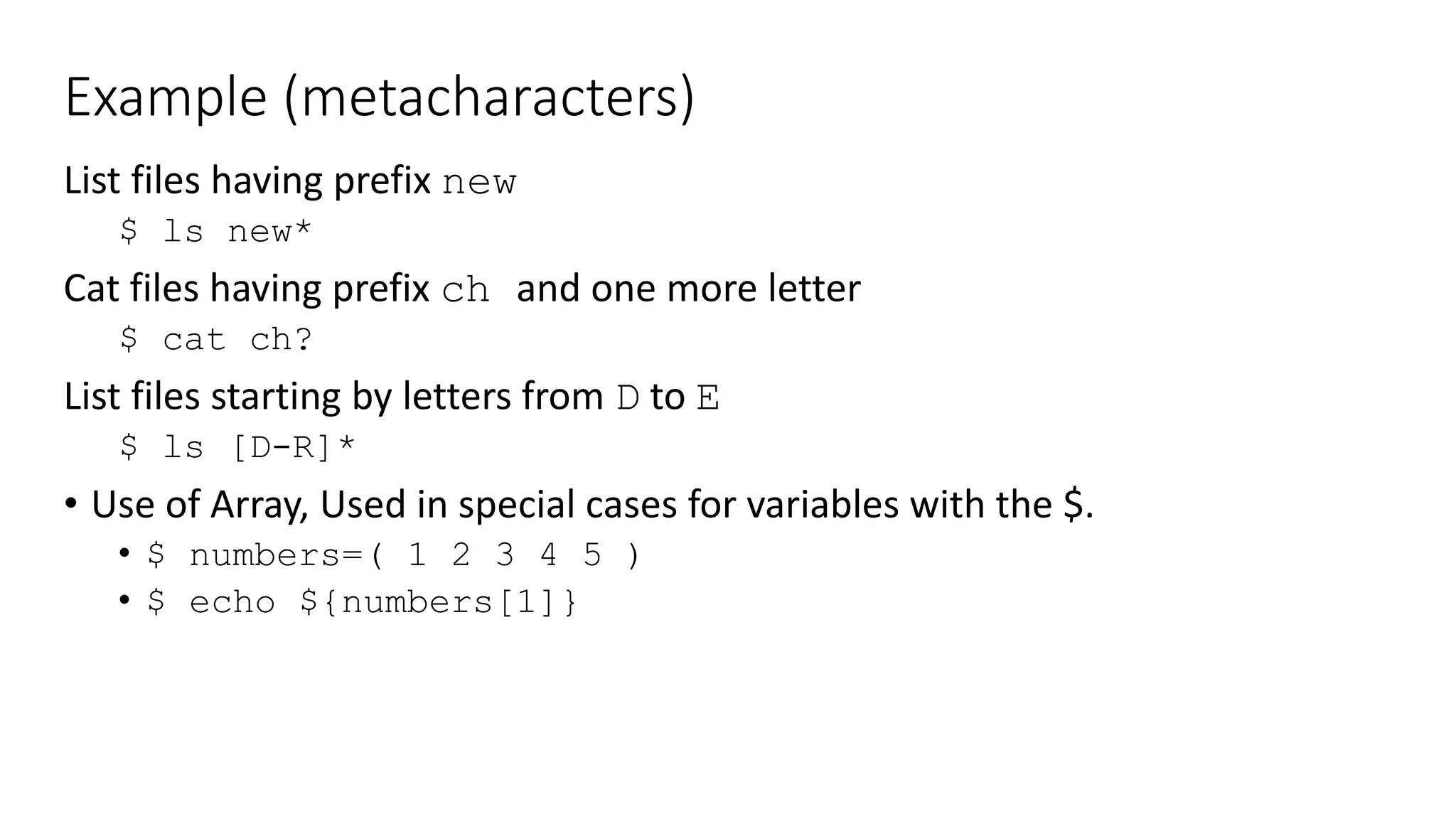This screenshot has height=819, width=1456.
Task: Click the slide title "Example (metacharacters)"
Action: click(380, 98)
